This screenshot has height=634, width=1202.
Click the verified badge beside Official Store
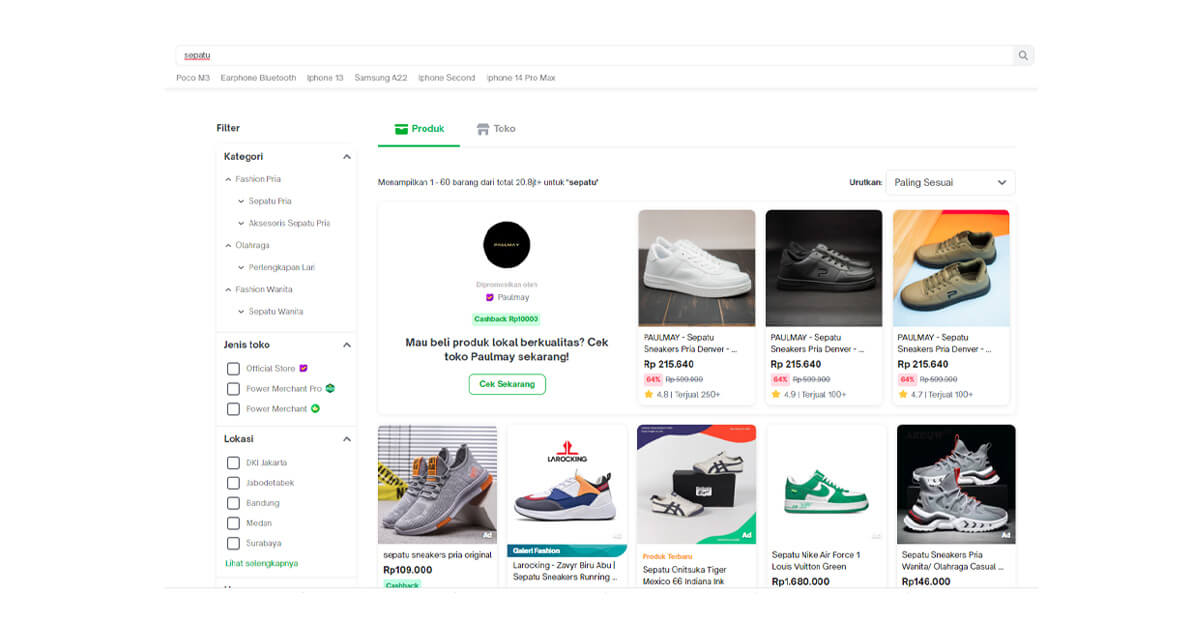point(304,368)
